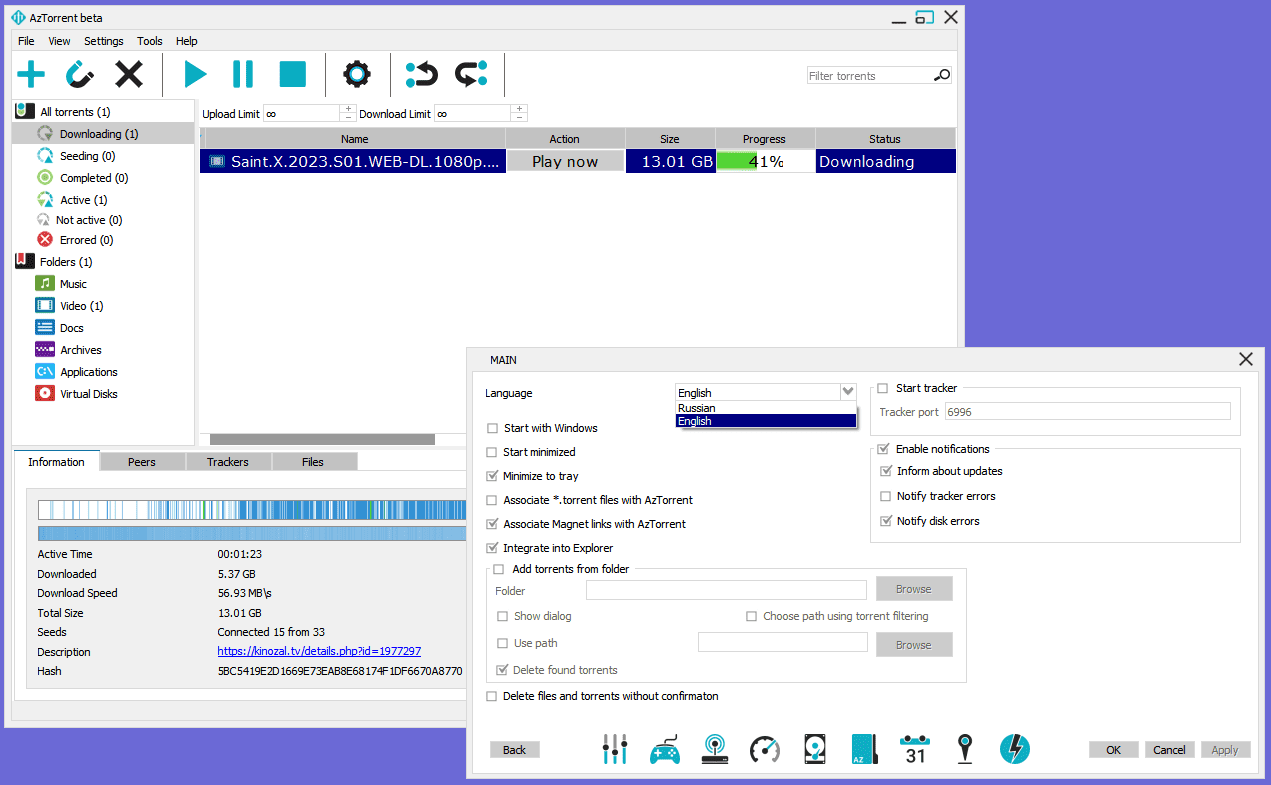The width and height of the screenshot is (1271, 785).
Task: Select Video (1) folder in sidebar
Action: (x=81, y=306)
